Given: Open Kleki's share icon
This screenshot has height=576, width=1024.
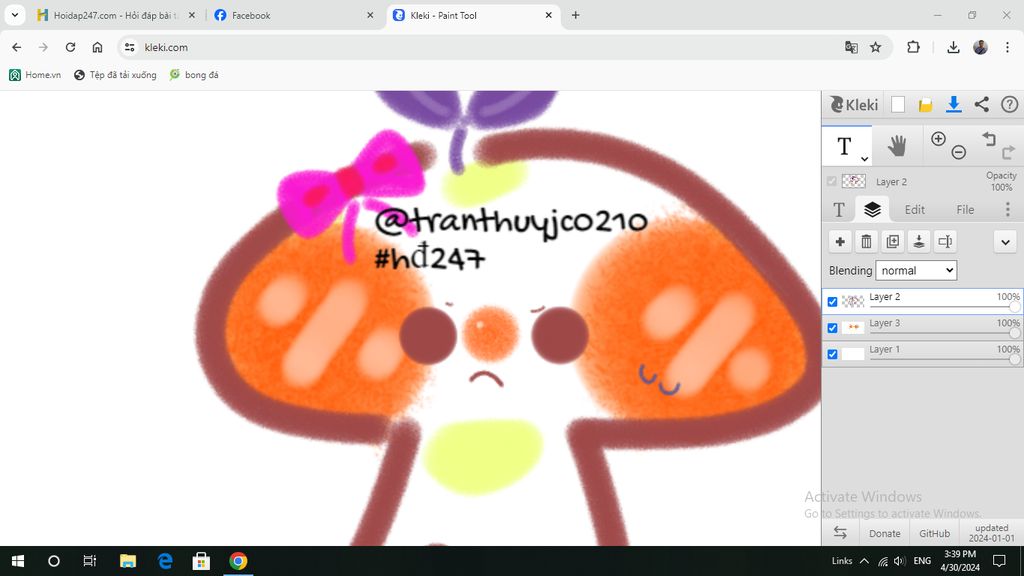Looking at the screenshot, I should click(982, 104).
